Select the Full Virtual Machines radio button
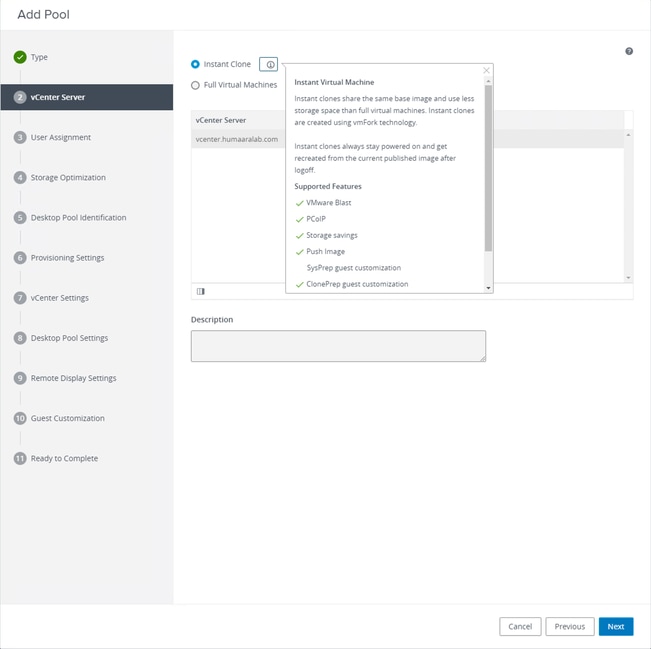This screenshot has width=651, height=649. pos(195,85)
